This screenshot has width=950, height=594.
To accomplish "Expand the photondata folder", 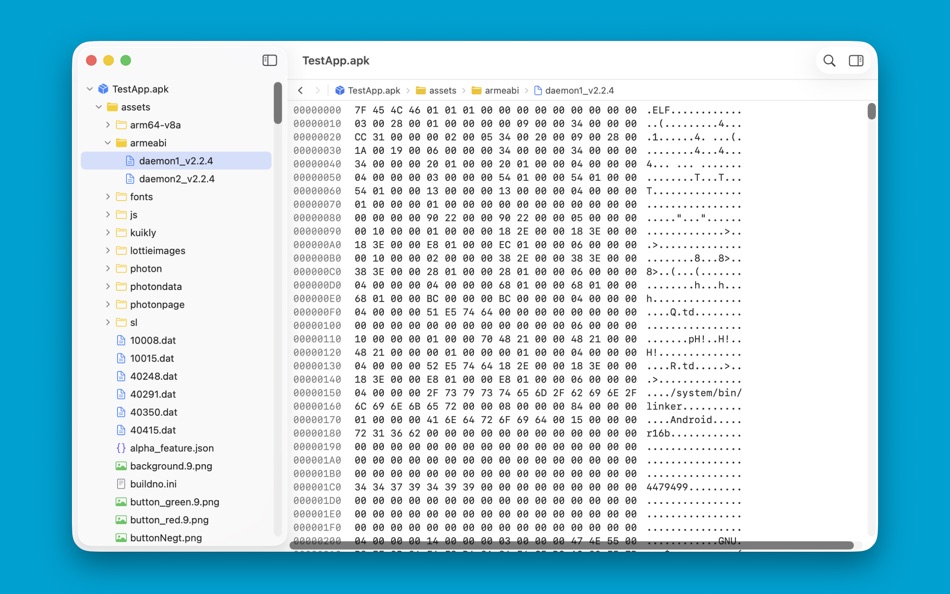I will coord(108,286).
